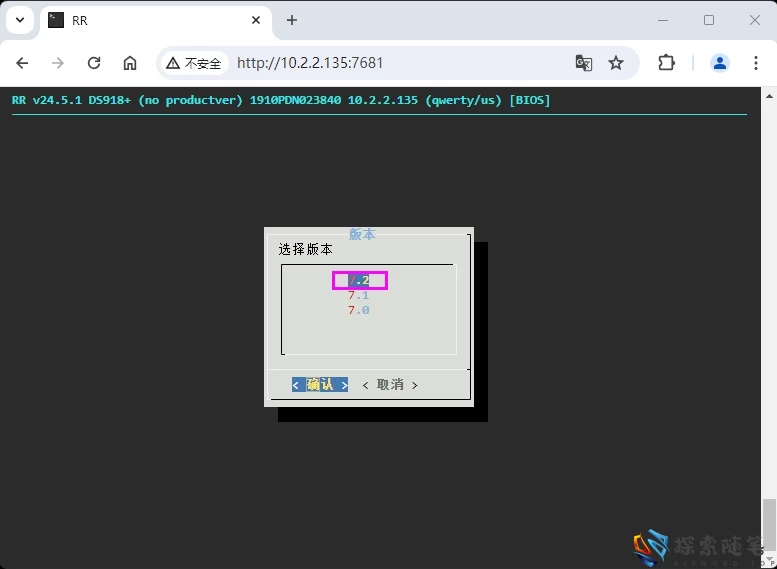The height and width of the screenshot is (569, 777).
Task: Click the address bar URL field
Action: click(x=400, y=63)
